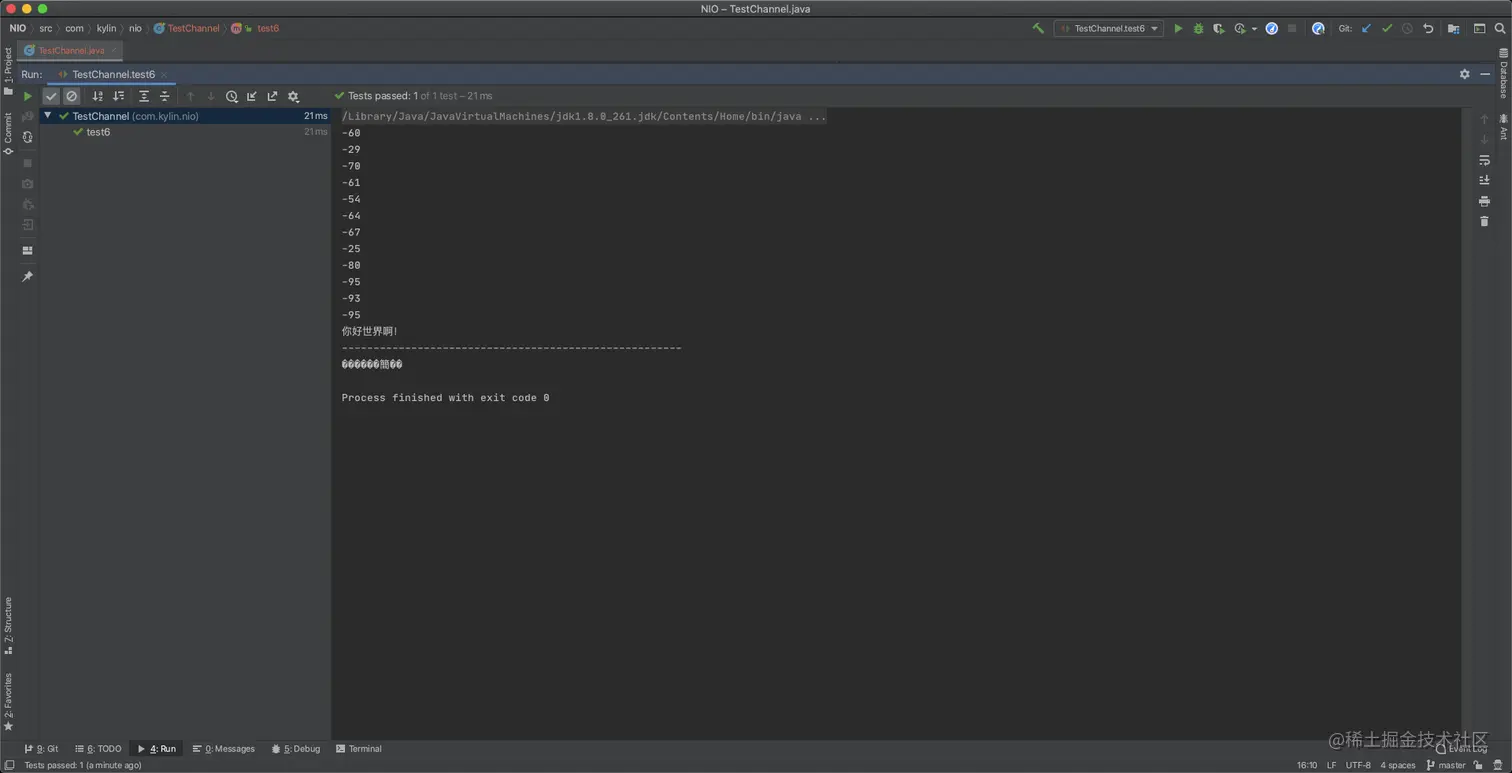Collapse all test tree nodes

(165, 96)
